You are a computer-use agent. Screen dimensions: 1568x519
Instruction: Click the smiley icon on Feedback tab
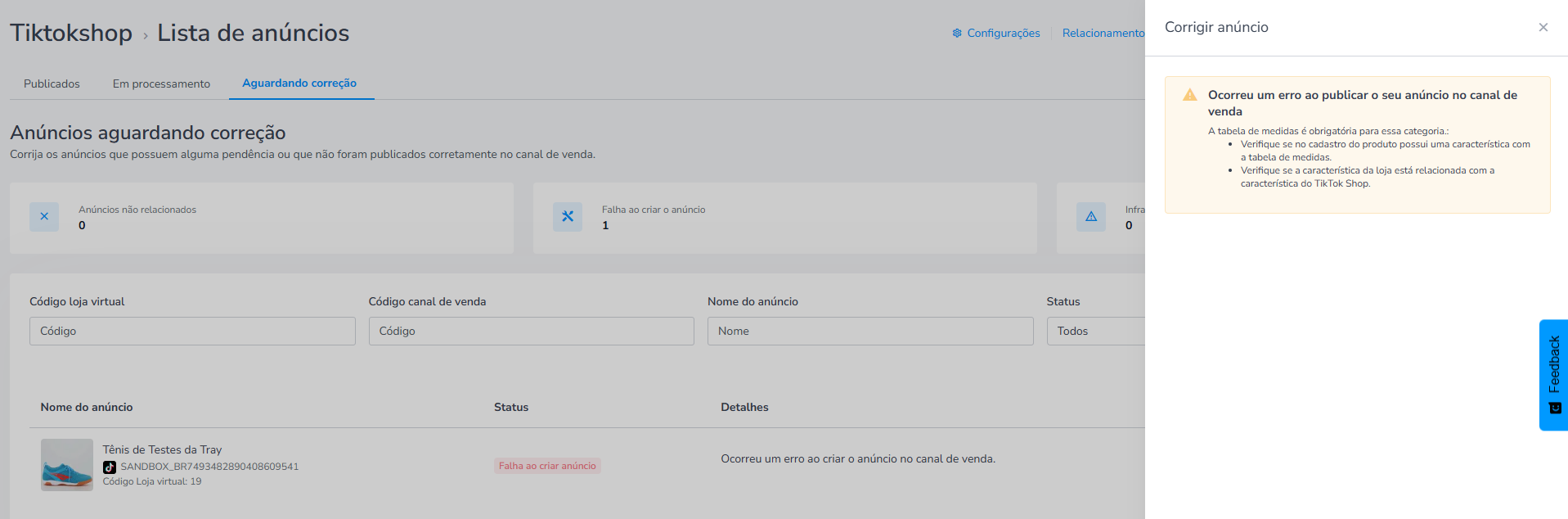pos(1555,408)
